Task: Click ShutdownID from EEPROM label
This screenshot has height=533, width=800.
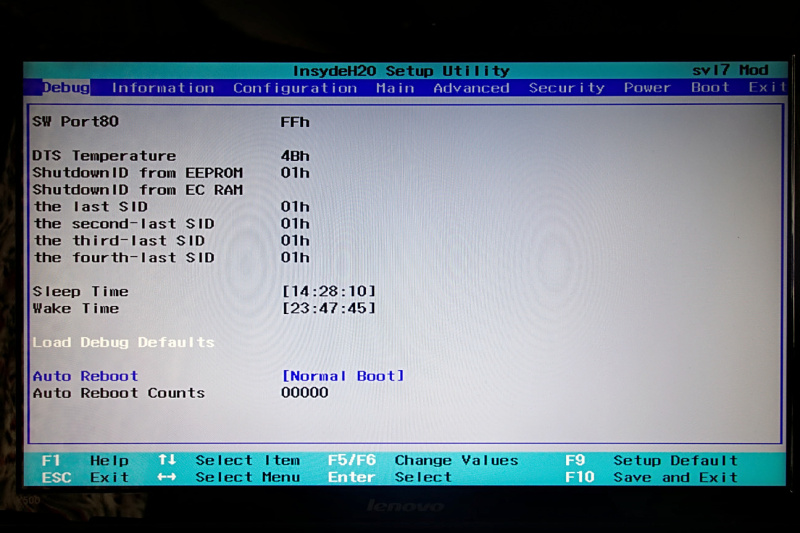Action: click(x=138, y=173)
